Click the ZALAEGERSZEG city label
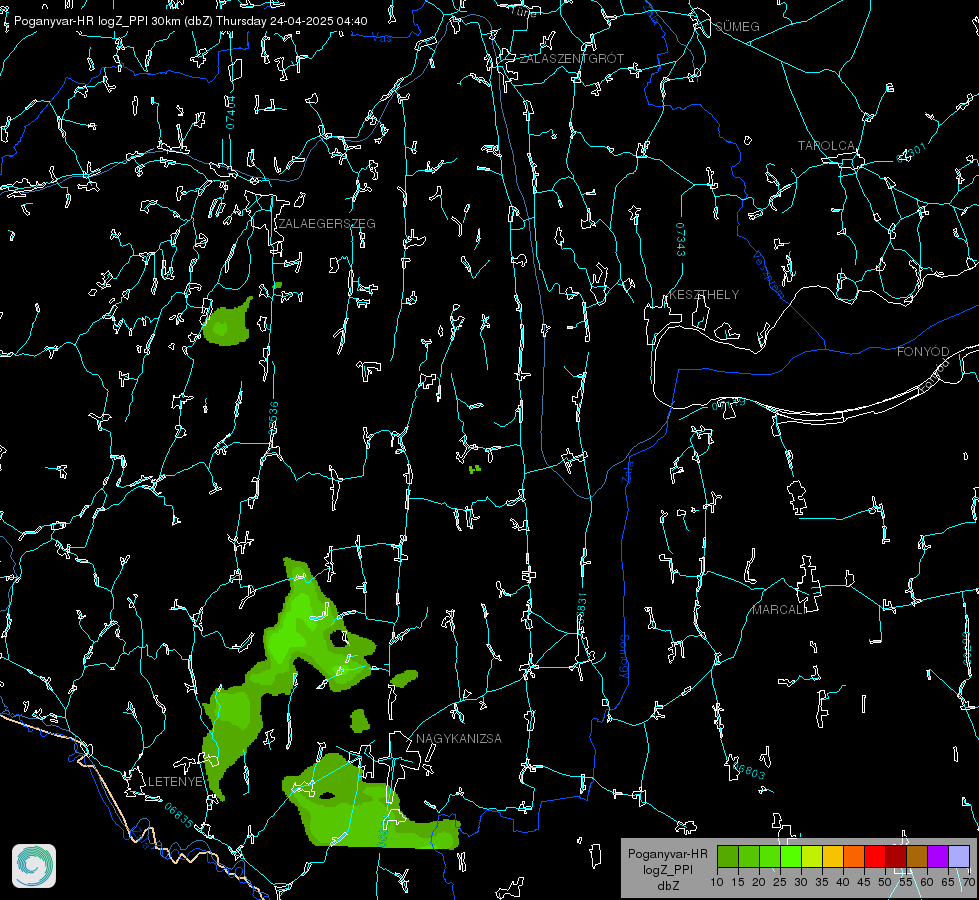The width and height of the screenshot is (979, 900). coord(327,224)
